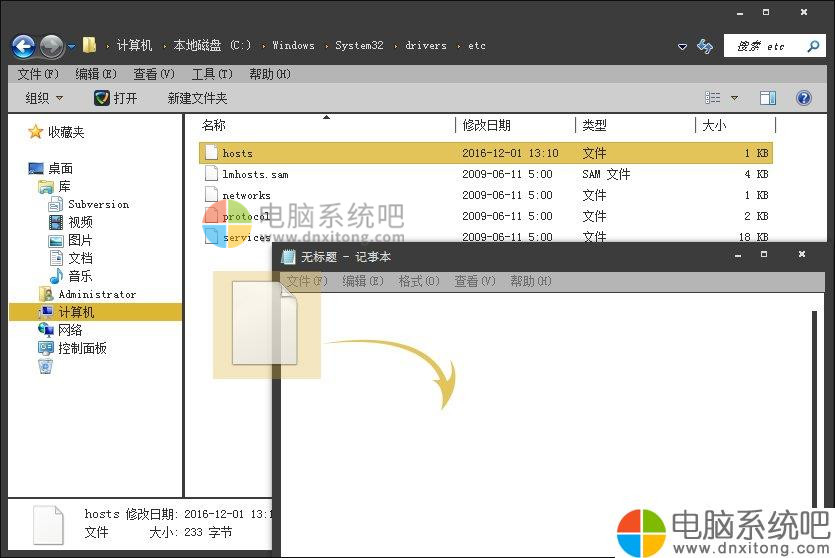Open the help question mark icon
835x558 pixels.
point(803,98)
